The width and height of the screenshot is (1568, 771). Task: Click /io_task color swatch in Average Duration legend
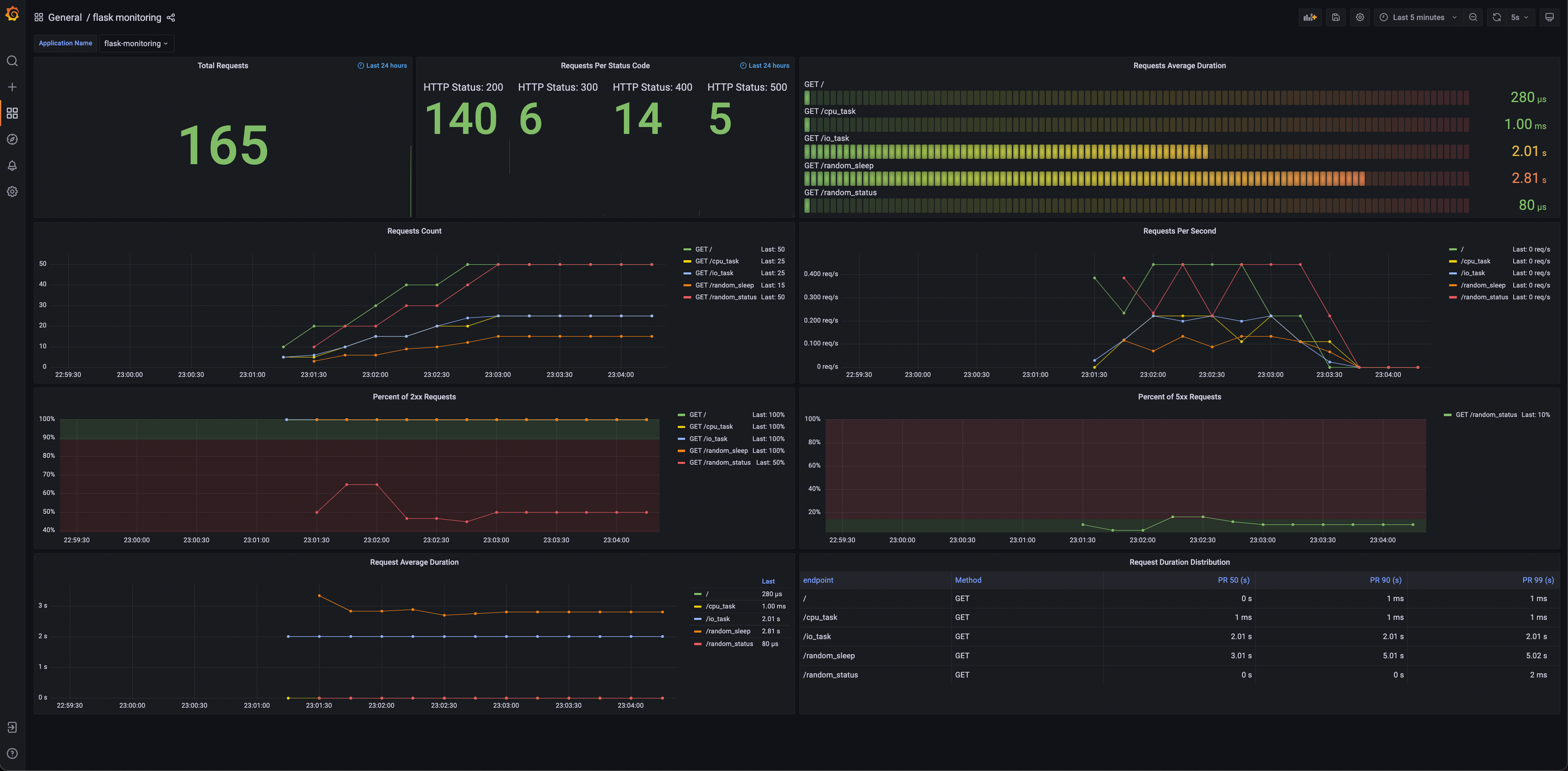[x=697, y=619]
